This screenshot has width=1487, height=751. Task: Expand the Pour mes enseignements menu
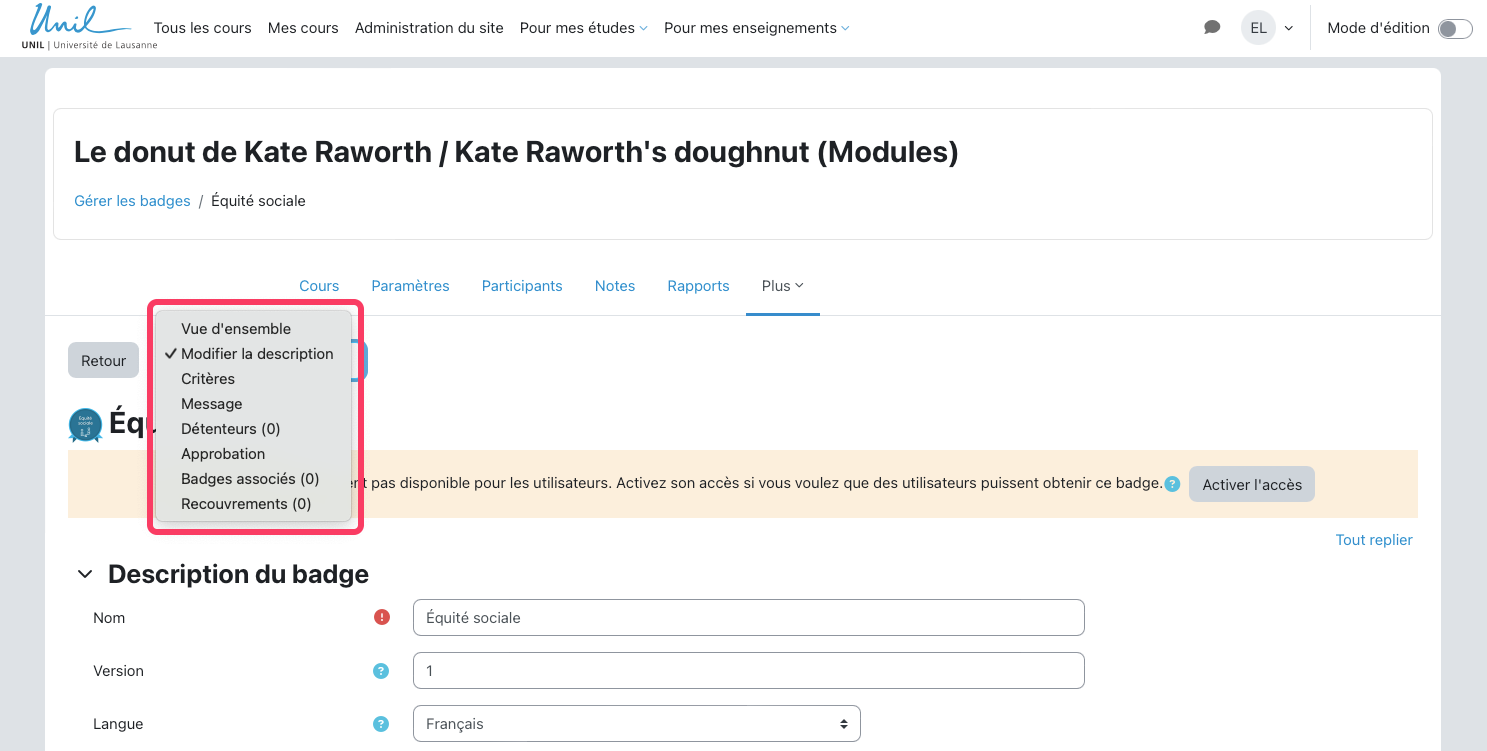[x=756, y=28]
